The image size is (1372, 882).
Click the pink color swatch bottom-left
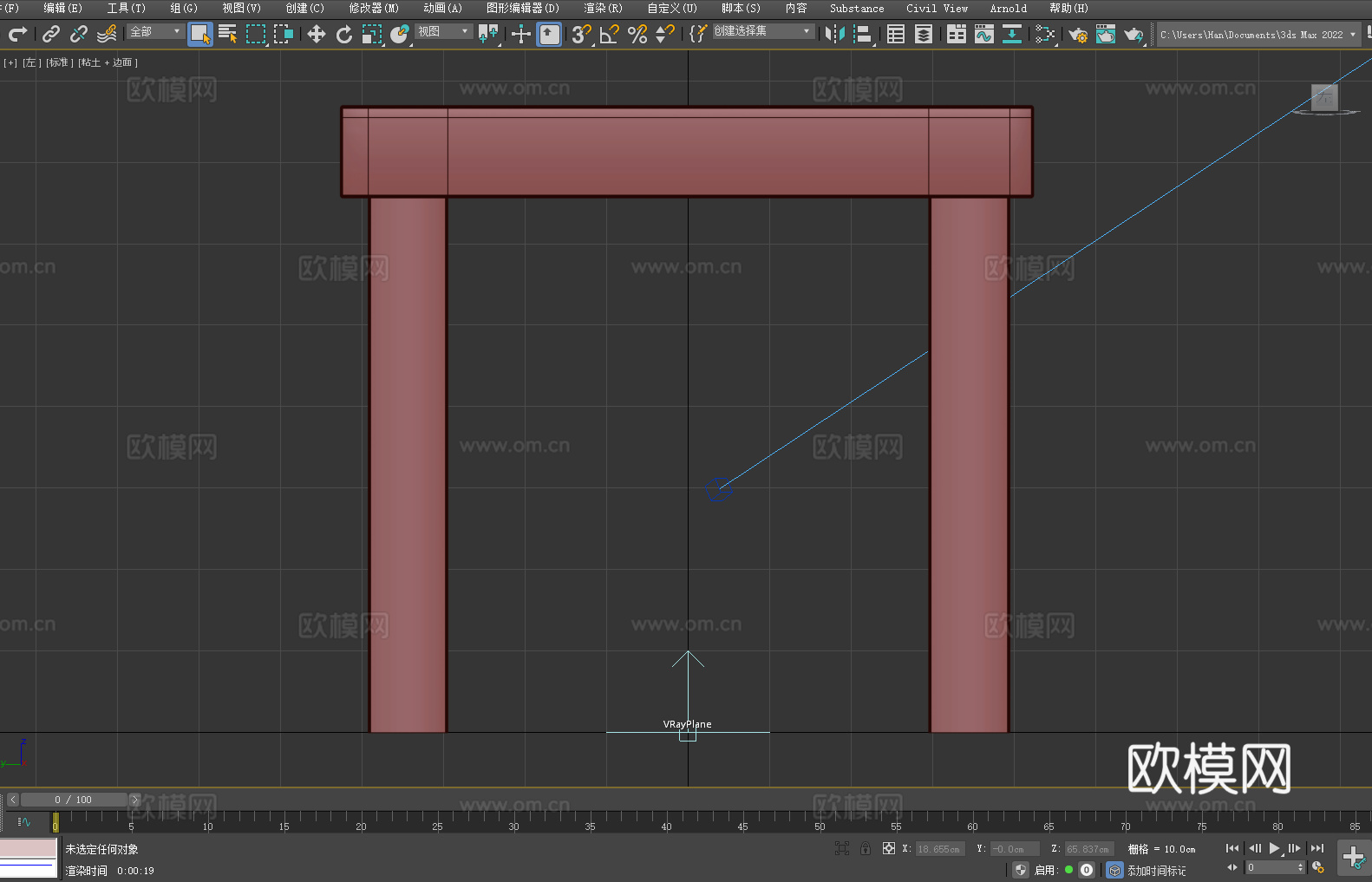[x=29, y=847]
